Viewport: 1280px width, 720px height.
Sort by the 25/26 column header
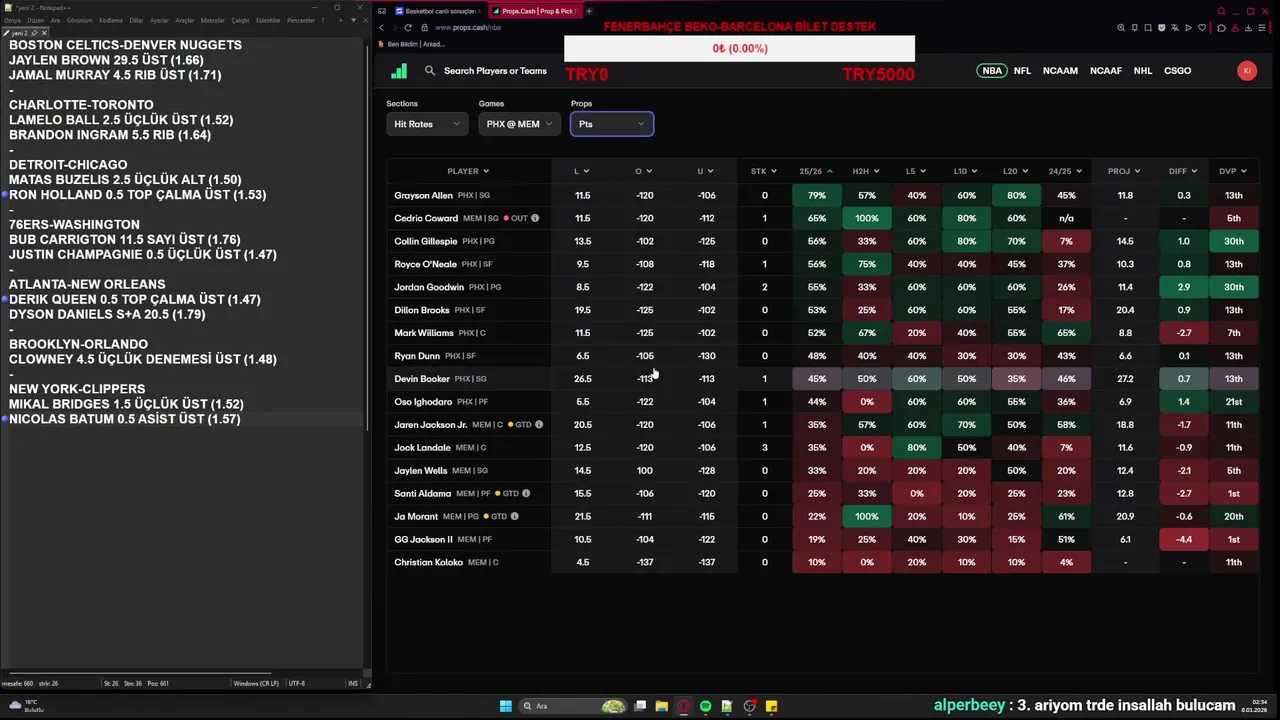[x=816, y=171]
